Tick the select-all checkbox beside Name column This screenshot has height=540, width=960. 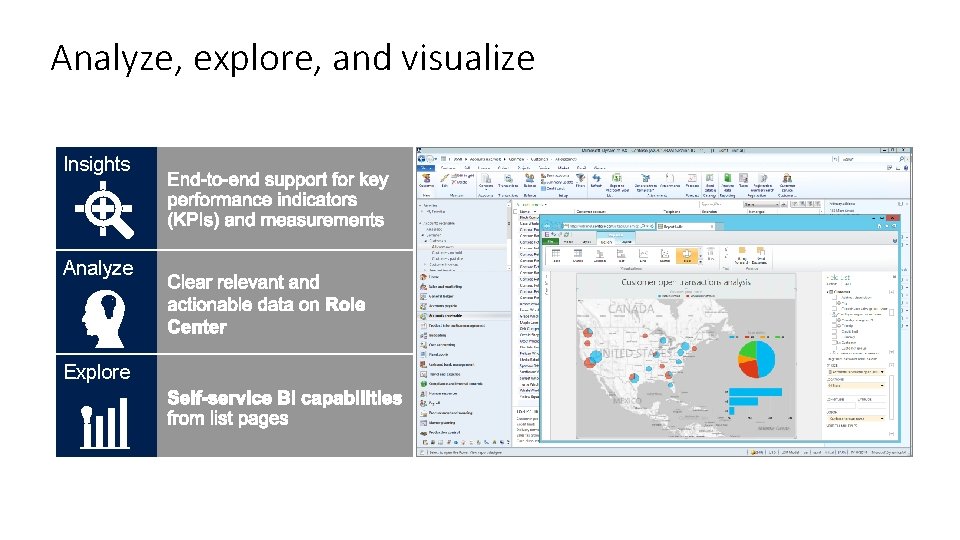(x=516, y=211)
